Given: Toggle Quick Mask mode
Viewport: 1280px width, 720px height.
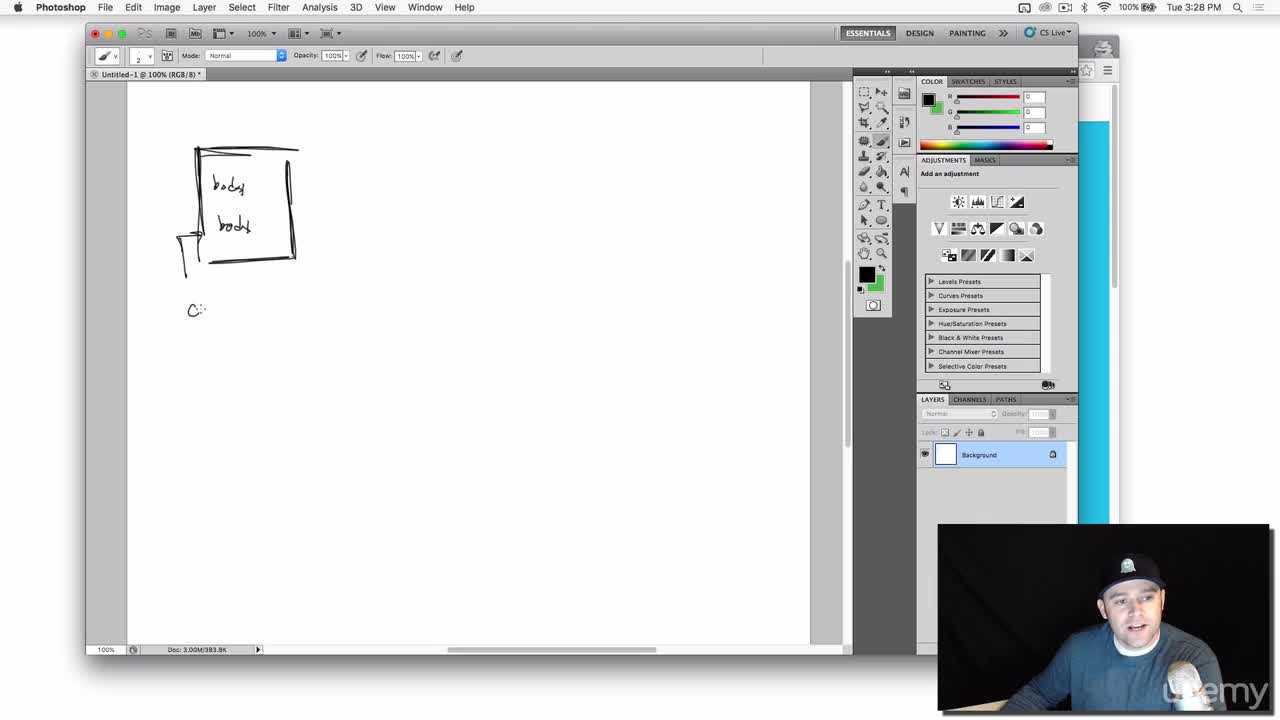Looking at the screenshot, I should tap(873, 305).
